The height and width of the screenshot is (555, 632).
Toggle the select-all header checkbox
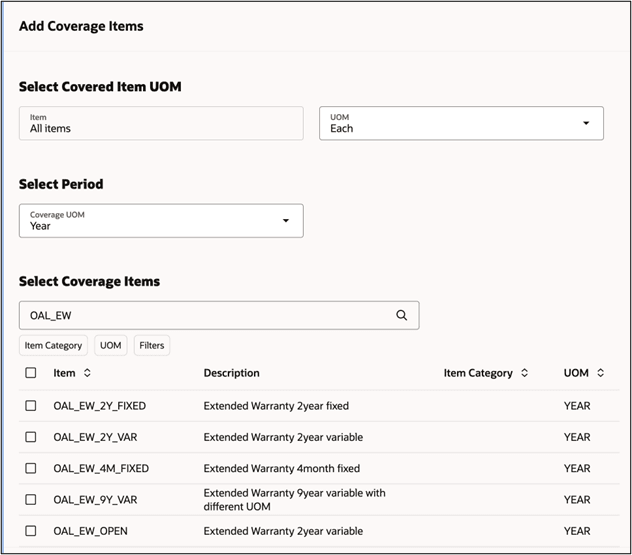pyautogui.click(x=31, y=373)
